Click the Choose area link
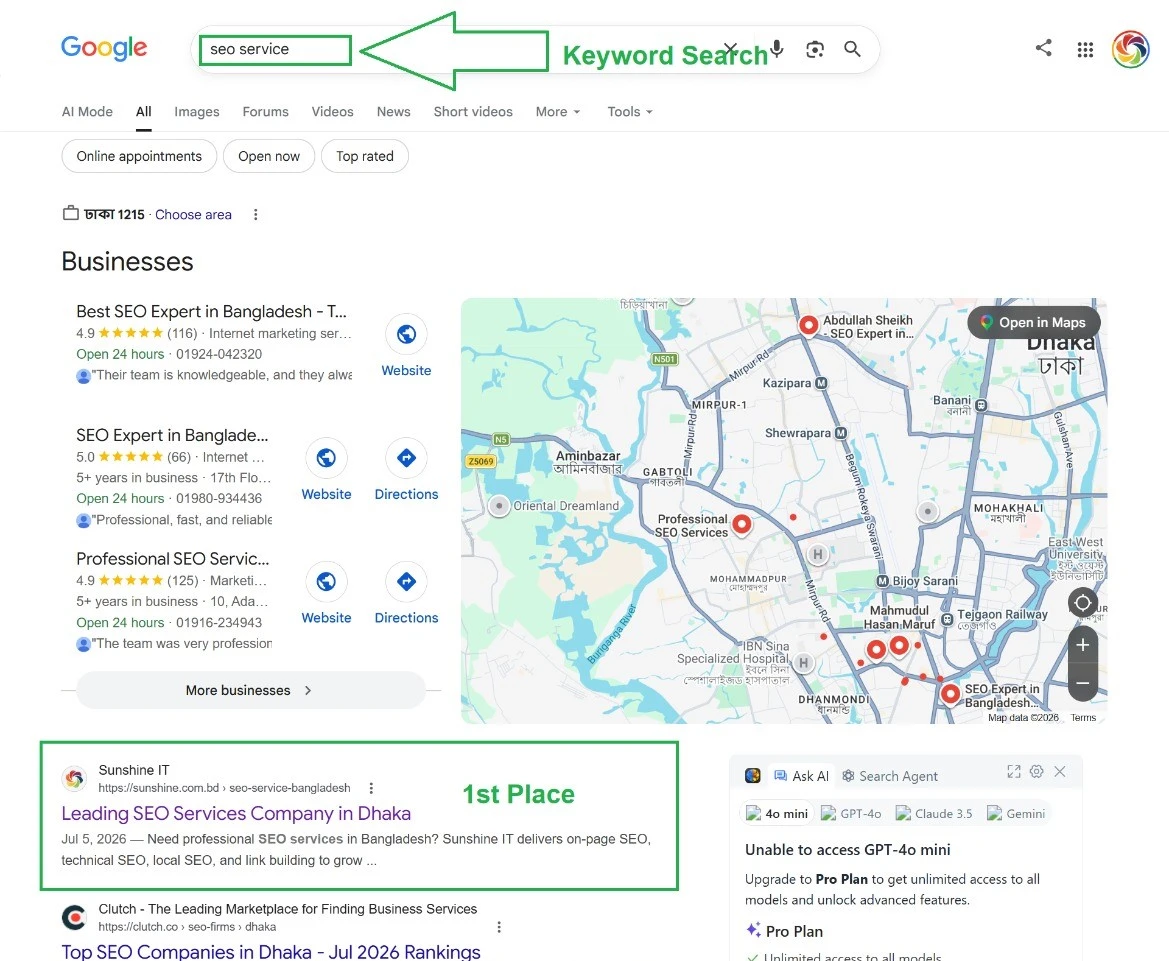Viewport: 1169px width, 961px height. pos(193,215)
